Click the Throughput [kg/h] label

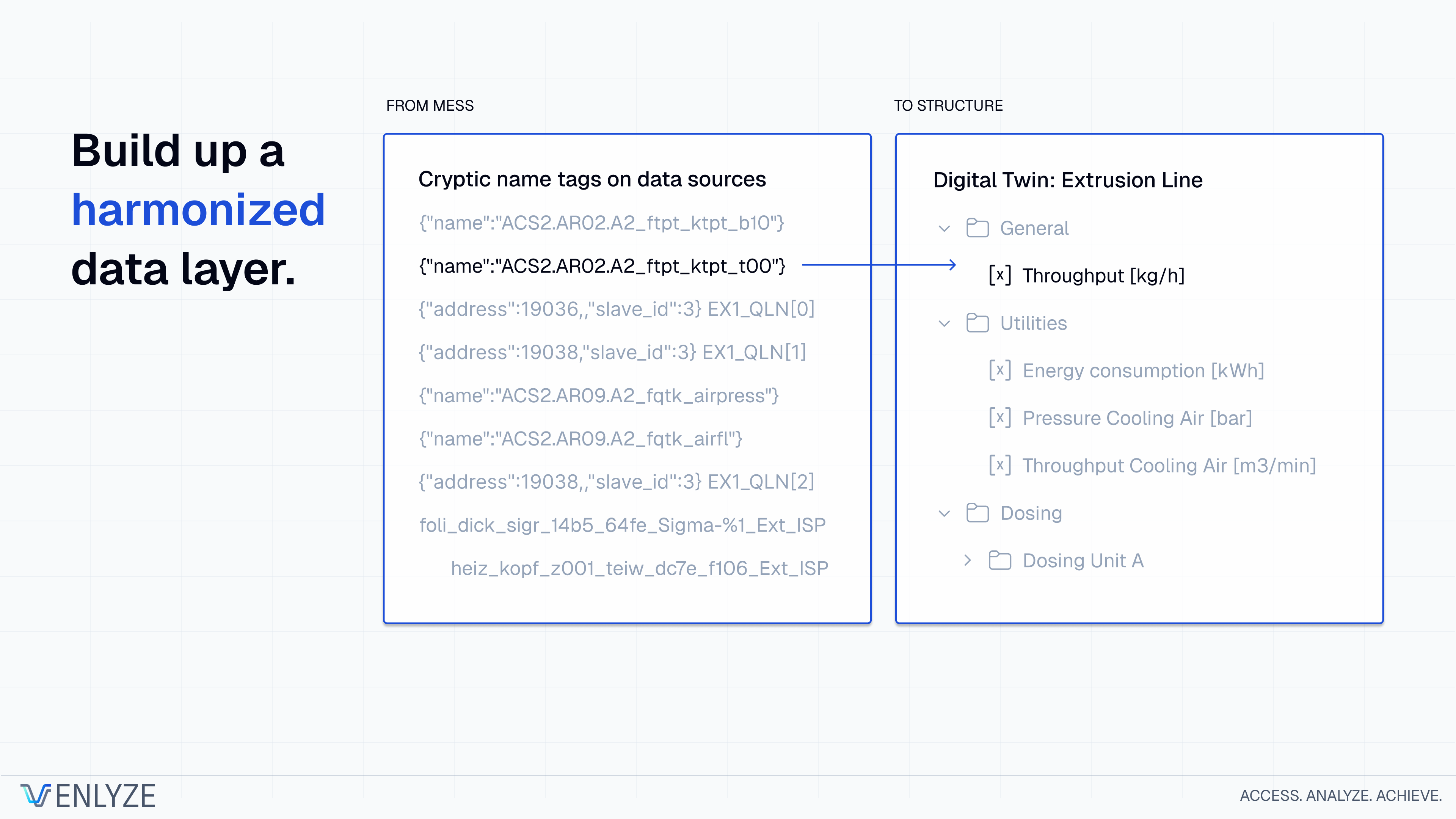coord(1103,275)
